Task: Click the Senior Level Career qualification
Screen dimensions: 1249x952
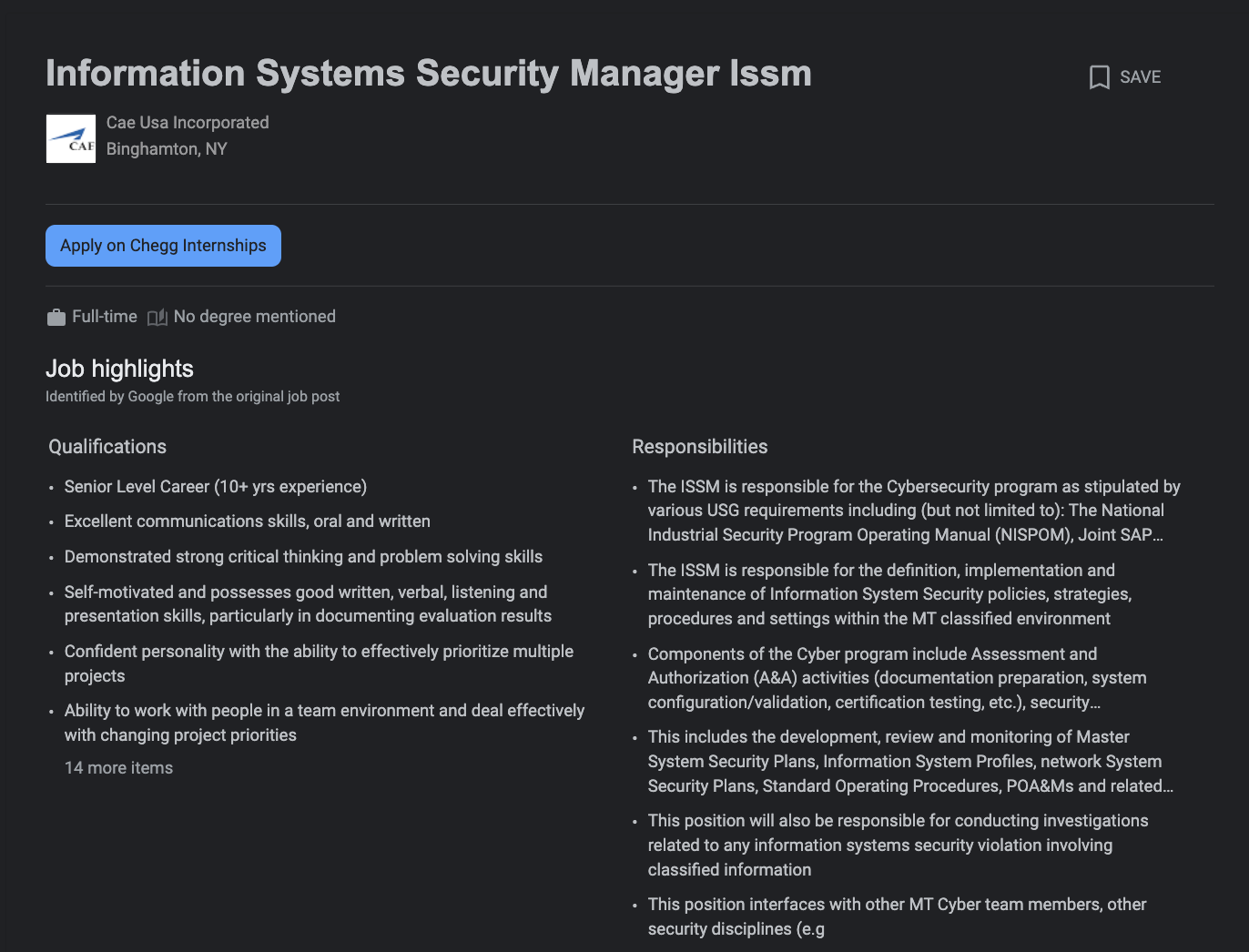Action: pos(216,487)
